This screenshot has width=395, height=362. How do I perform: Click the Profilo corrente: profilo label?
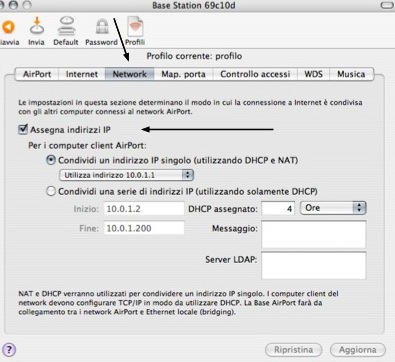coord(194,56)
